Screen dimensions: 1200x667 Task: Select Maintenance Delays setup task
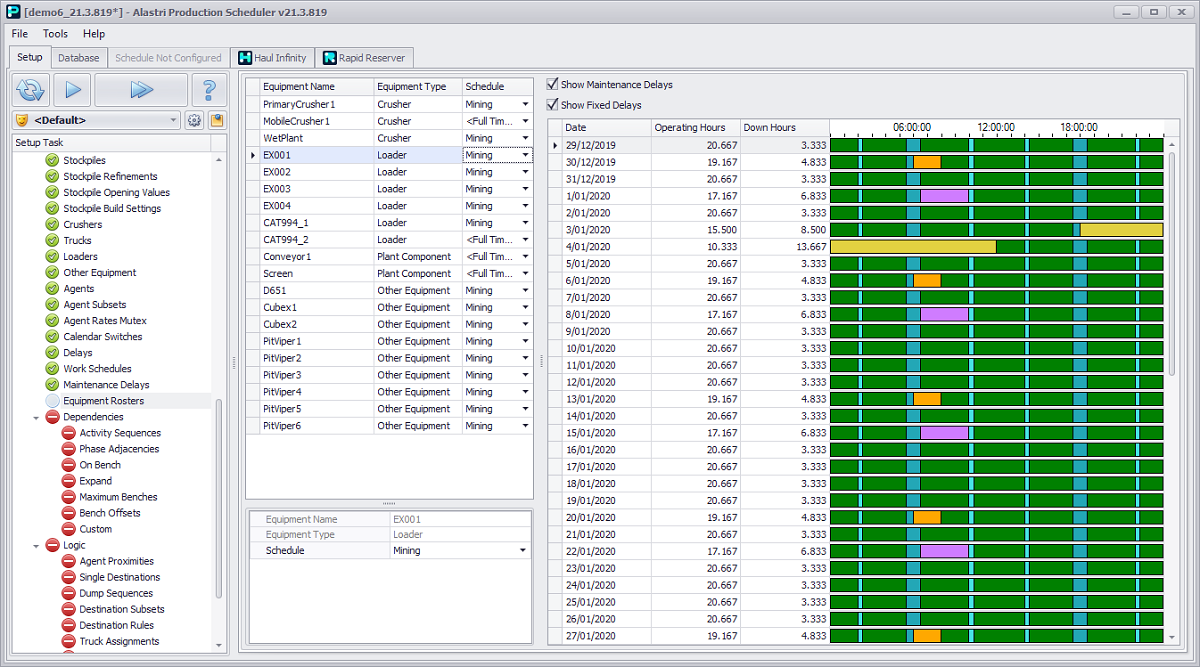106,385
